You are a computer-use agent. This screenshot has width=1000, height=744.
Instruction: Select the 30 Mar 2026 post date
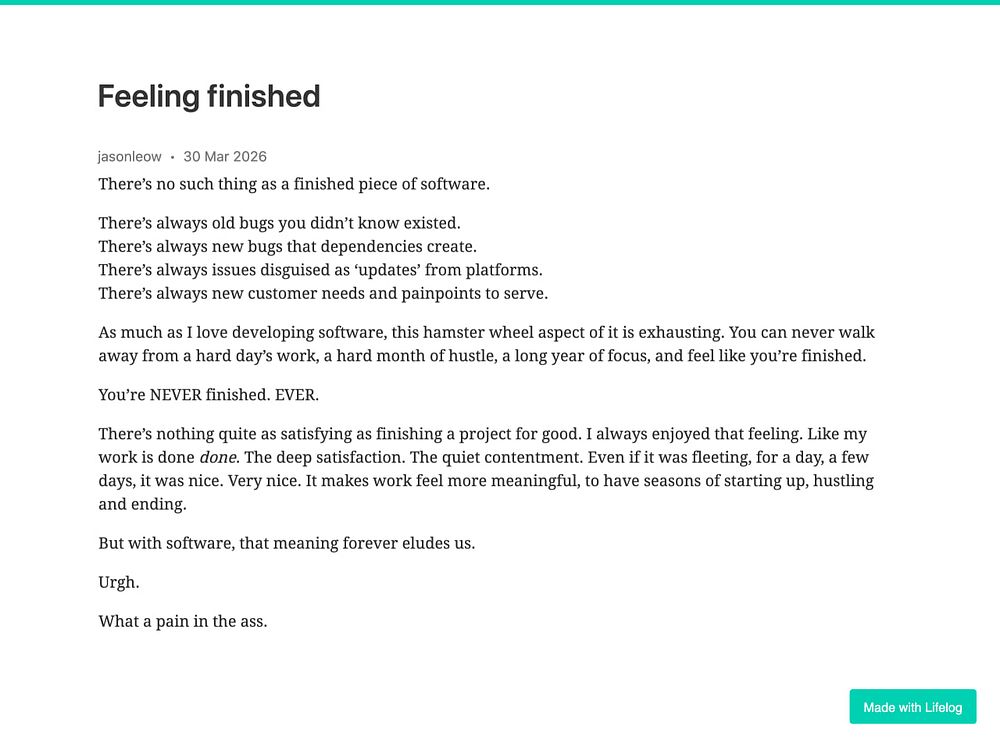[225, 157]
